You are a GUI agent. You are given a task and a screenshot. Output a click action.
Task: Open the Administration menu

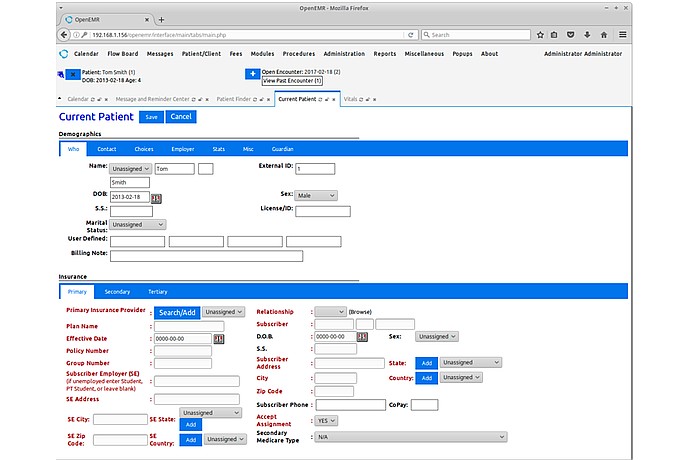344,54
